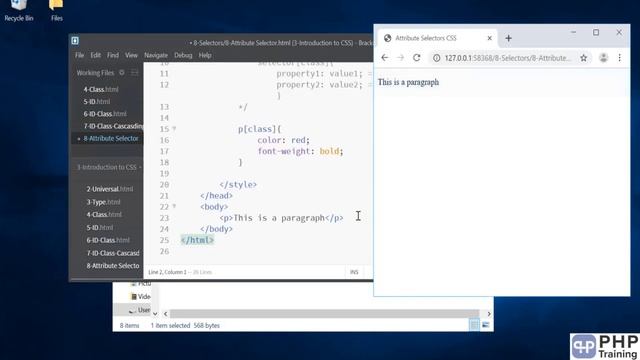Open Working Files settings gear icon
Viewport: 640px width, 360px height.
click(122, 73)
